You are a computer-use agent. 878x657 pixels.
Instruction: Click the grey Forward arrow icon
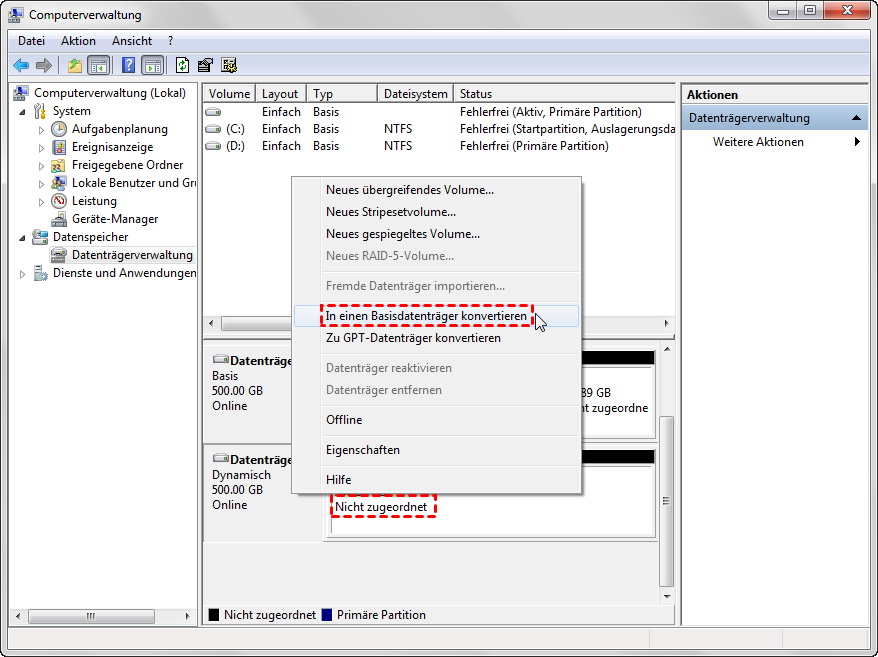point(44,66)
